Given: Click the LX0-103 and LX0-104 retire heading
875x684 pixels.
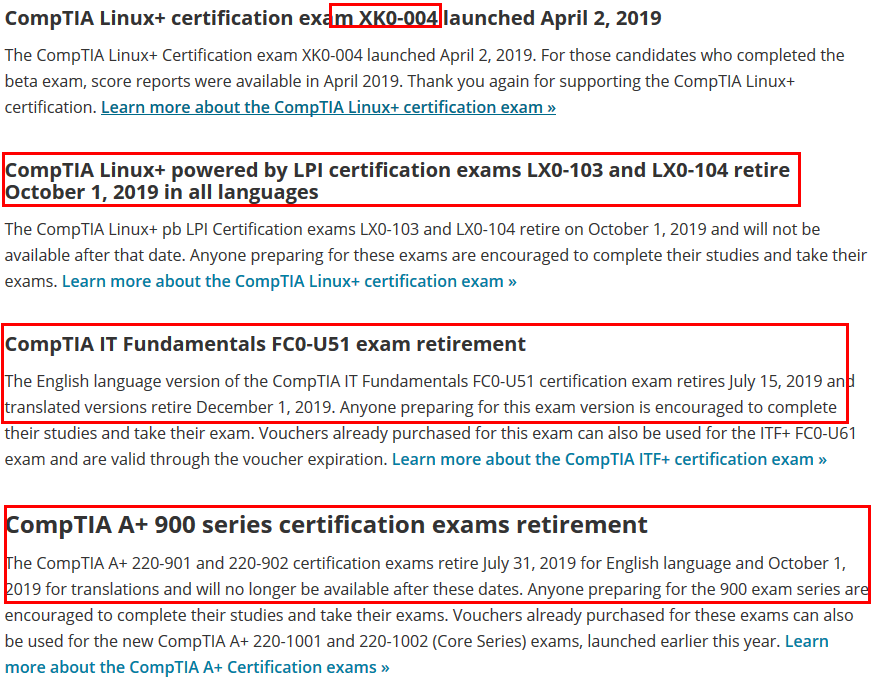Looking at the screenshot, I should (397, 181).
